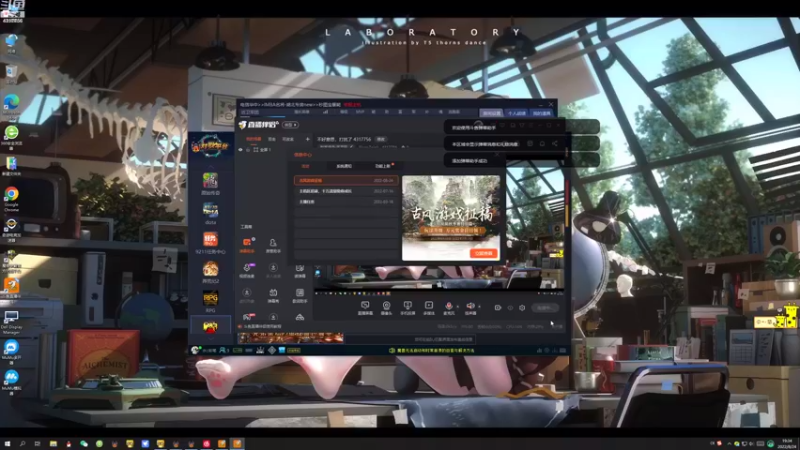Open the message row dated 2022-07-16

click(346, 191)
